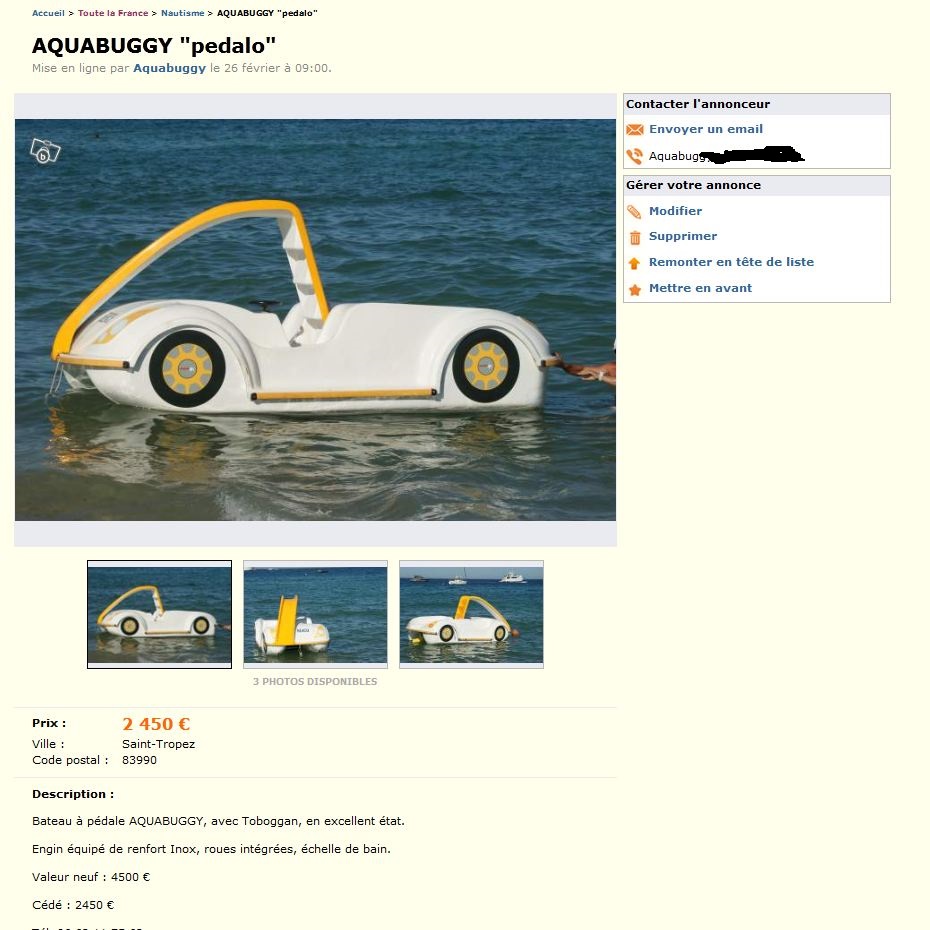Click the orange envelope email icon
The image size is (930, 930).
pos(635,129)
